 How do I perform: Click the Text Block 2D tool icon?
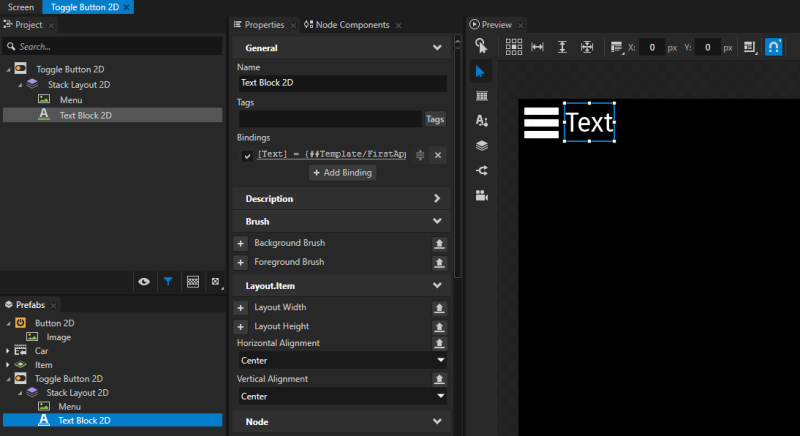click(481, 120)
